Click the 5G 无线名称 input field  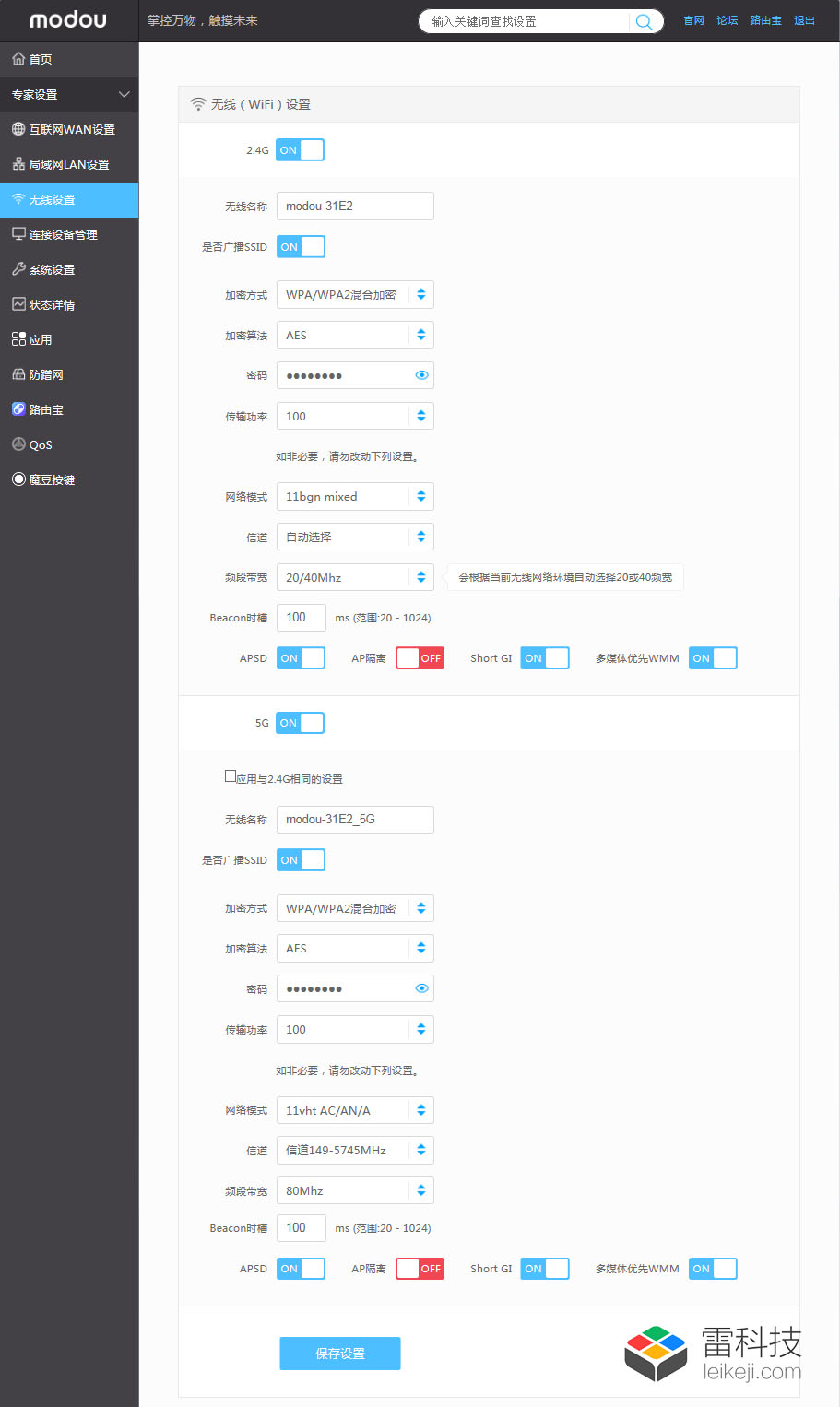click(355, 820)
